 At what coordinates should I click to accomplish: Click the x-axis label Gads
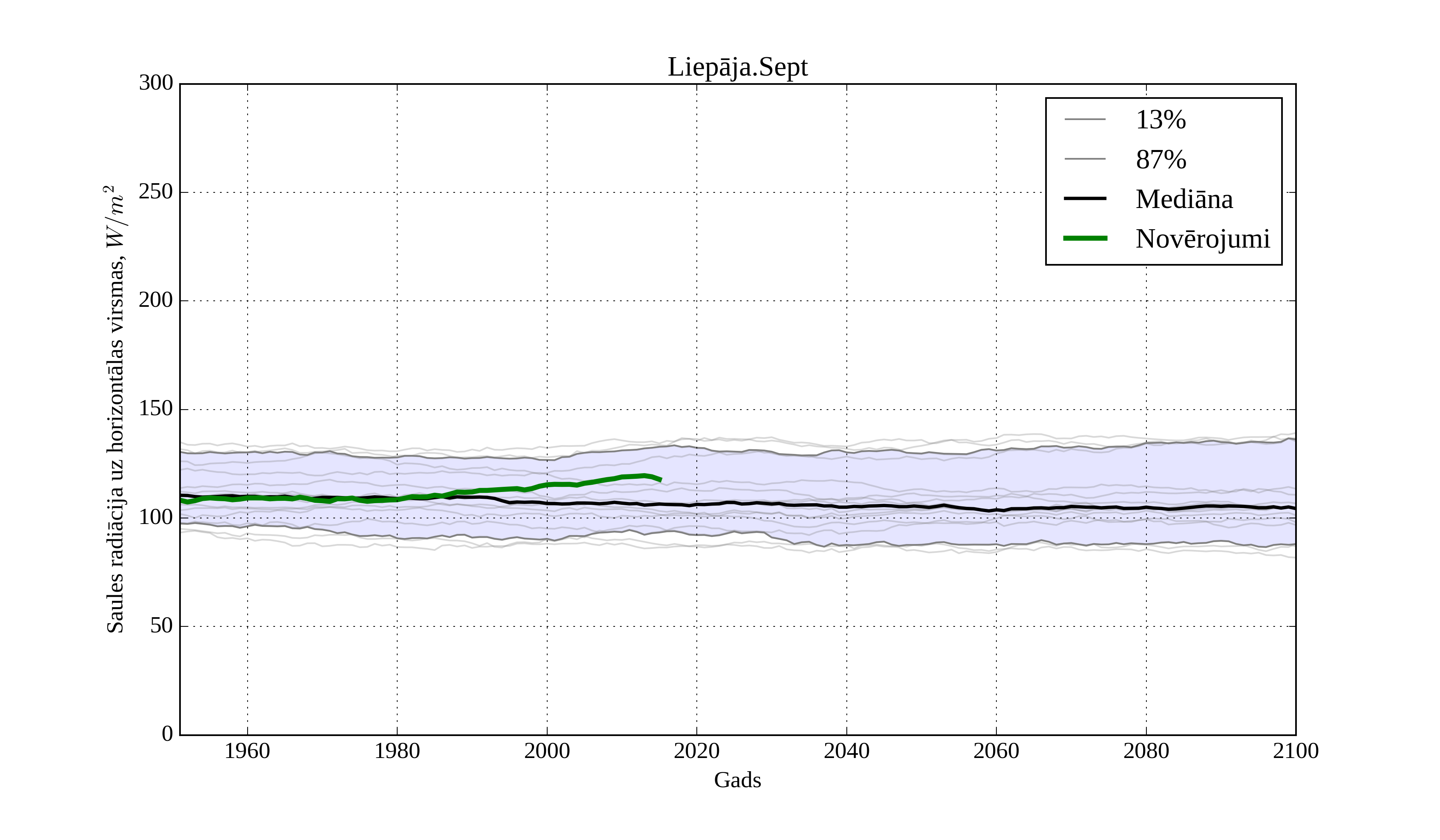[x=737, y=780]
